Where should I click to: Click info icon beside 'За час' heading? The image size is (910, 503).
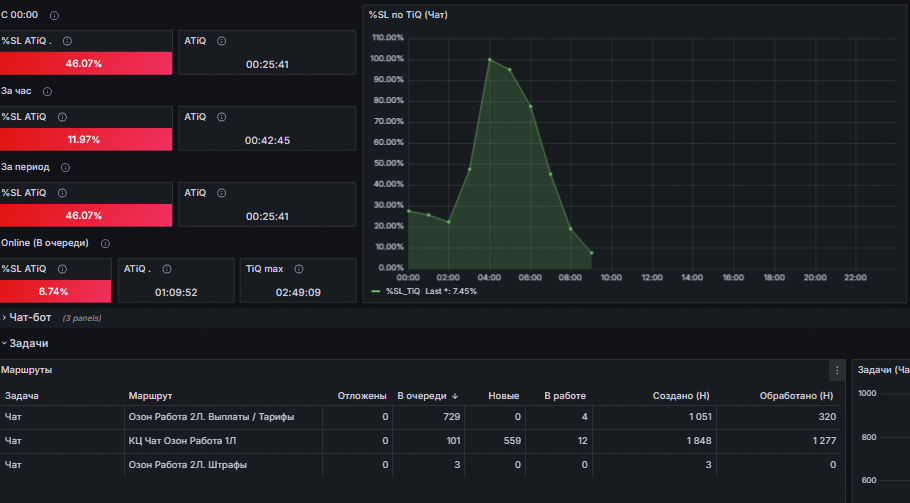(x=47, y=92)
